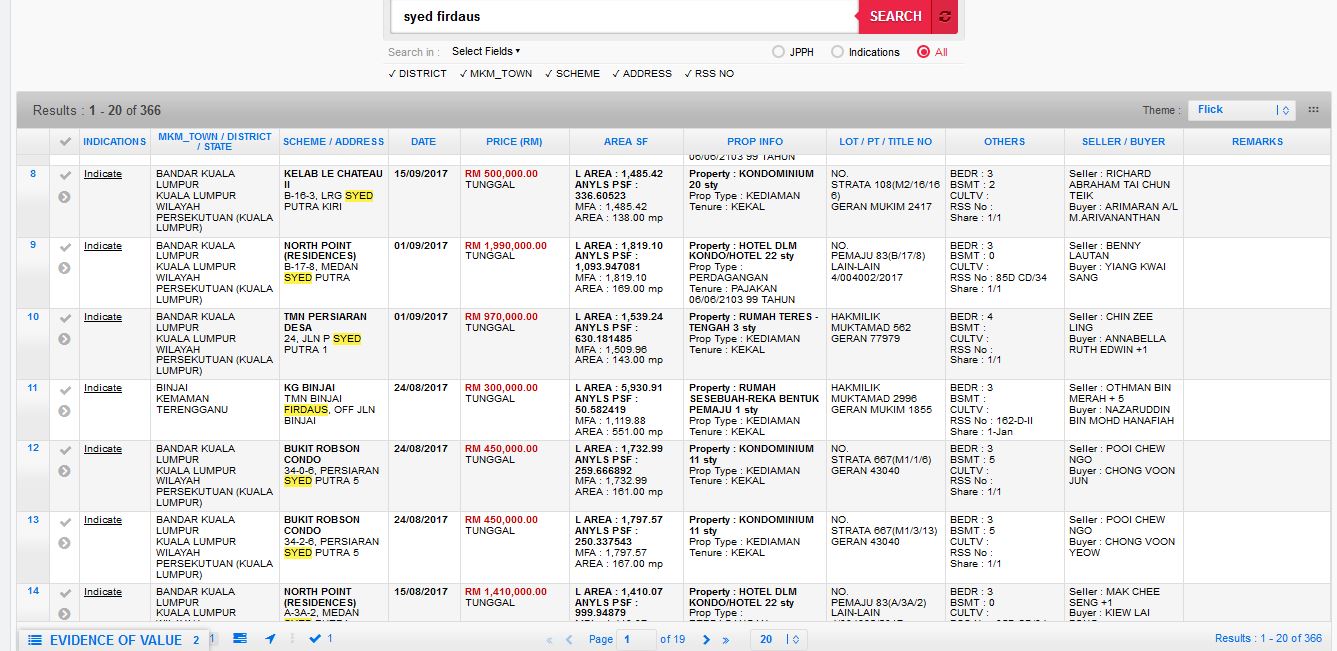Click the map location arrow icon in footer
1337x651 pixels.
[270, 639]
